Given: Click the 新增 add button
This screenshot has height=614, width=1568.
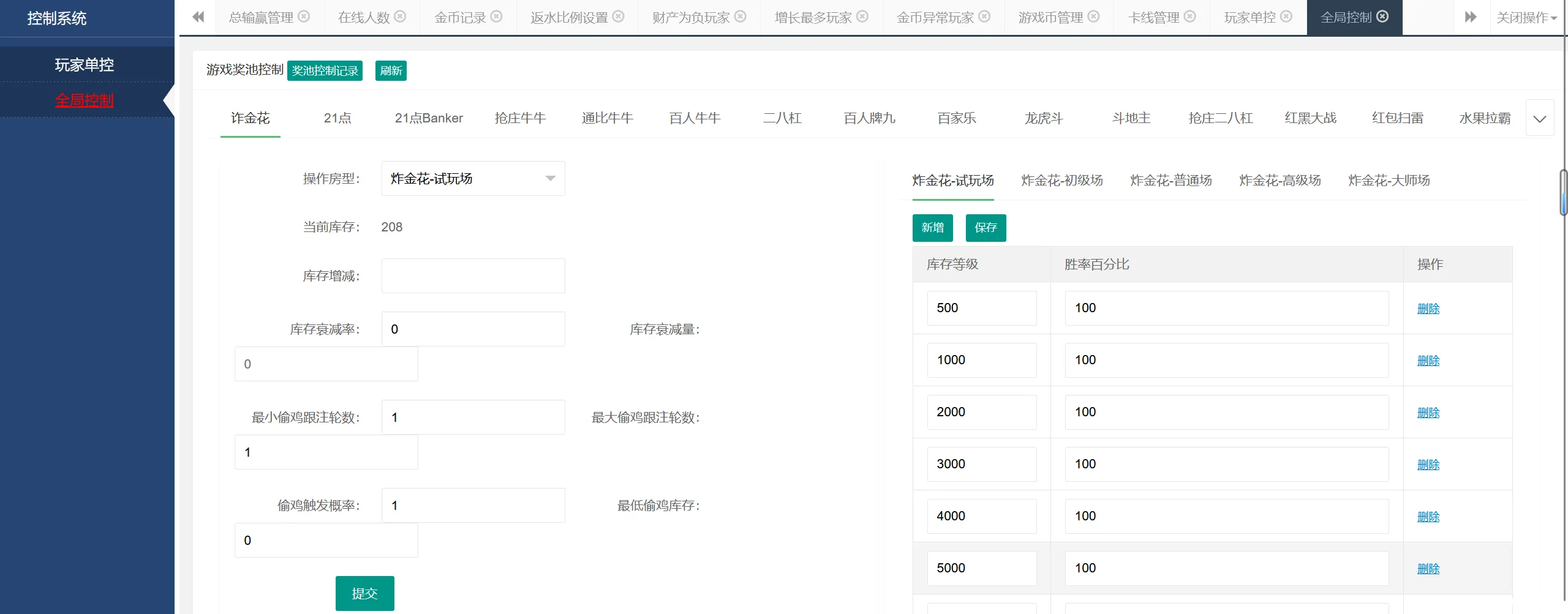Looking at the screenshot, I should click(x=933, y=228).
